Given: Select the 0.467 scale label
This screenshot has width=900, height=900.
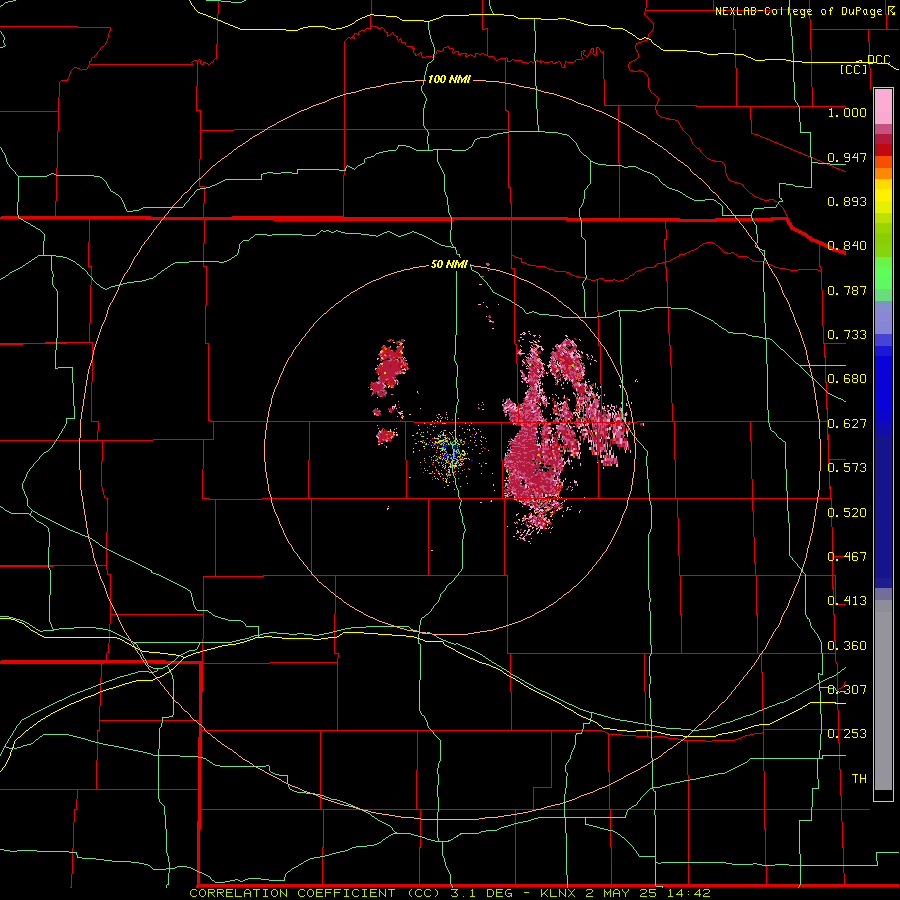Looking at the screenshot, I should (x=847, y=557).
